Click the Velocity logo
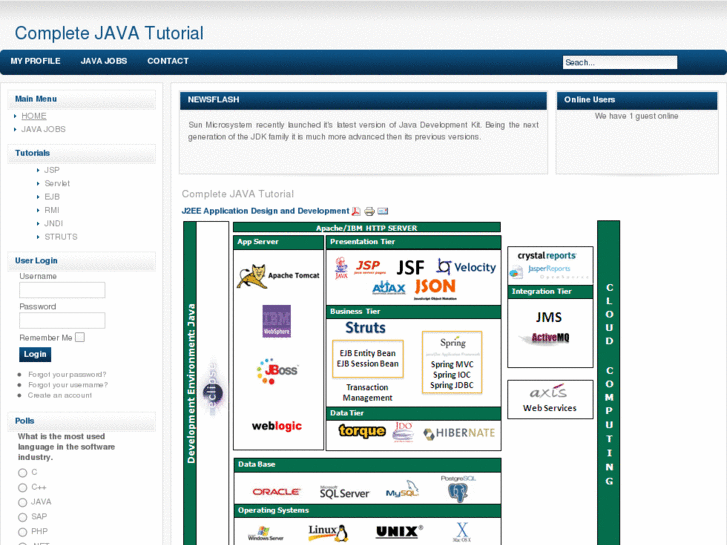 pyautogui.click(x=466, y=267)
